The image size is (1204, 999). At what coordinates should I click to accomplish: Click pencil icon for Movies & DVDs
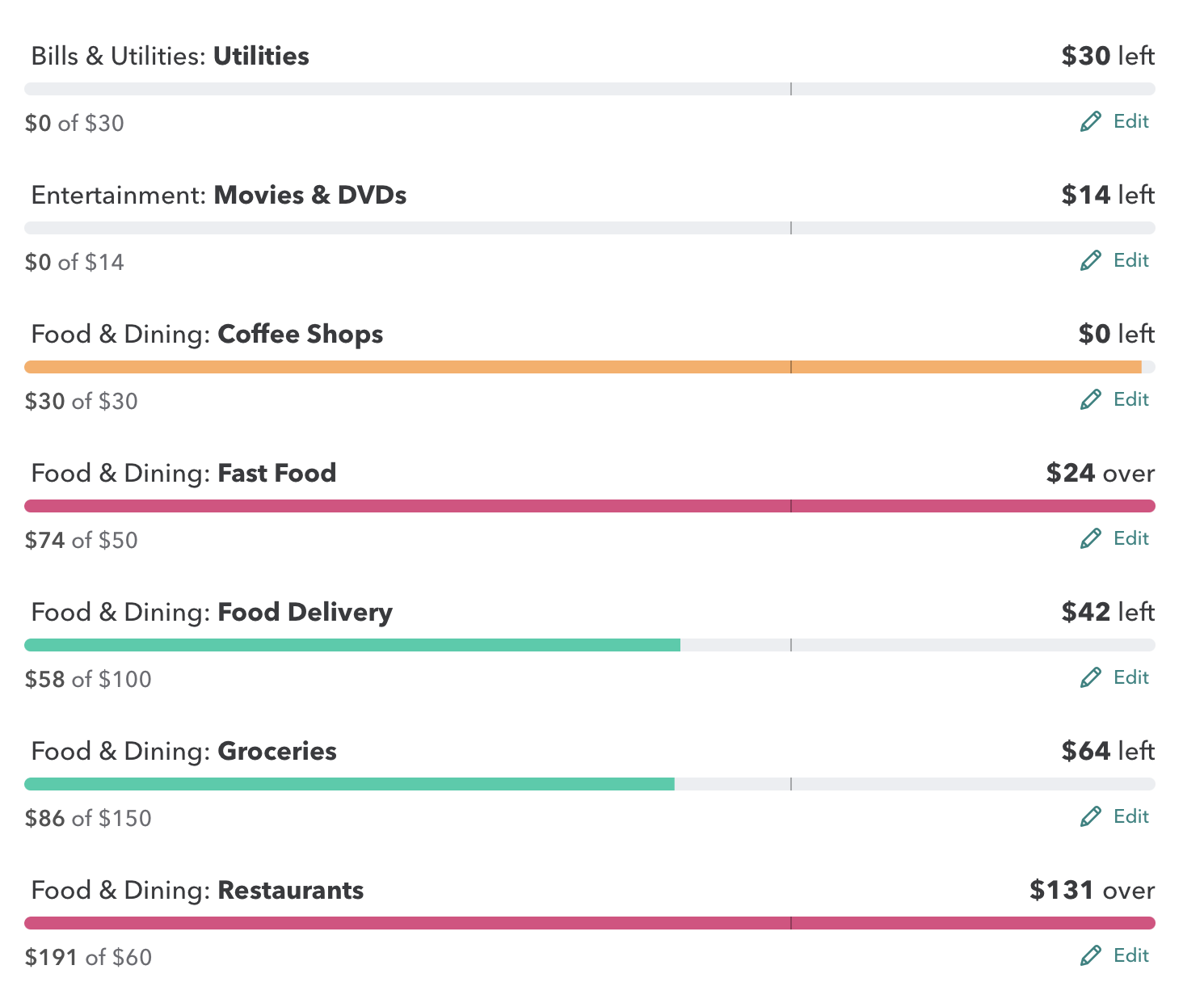pos(1090,261)
